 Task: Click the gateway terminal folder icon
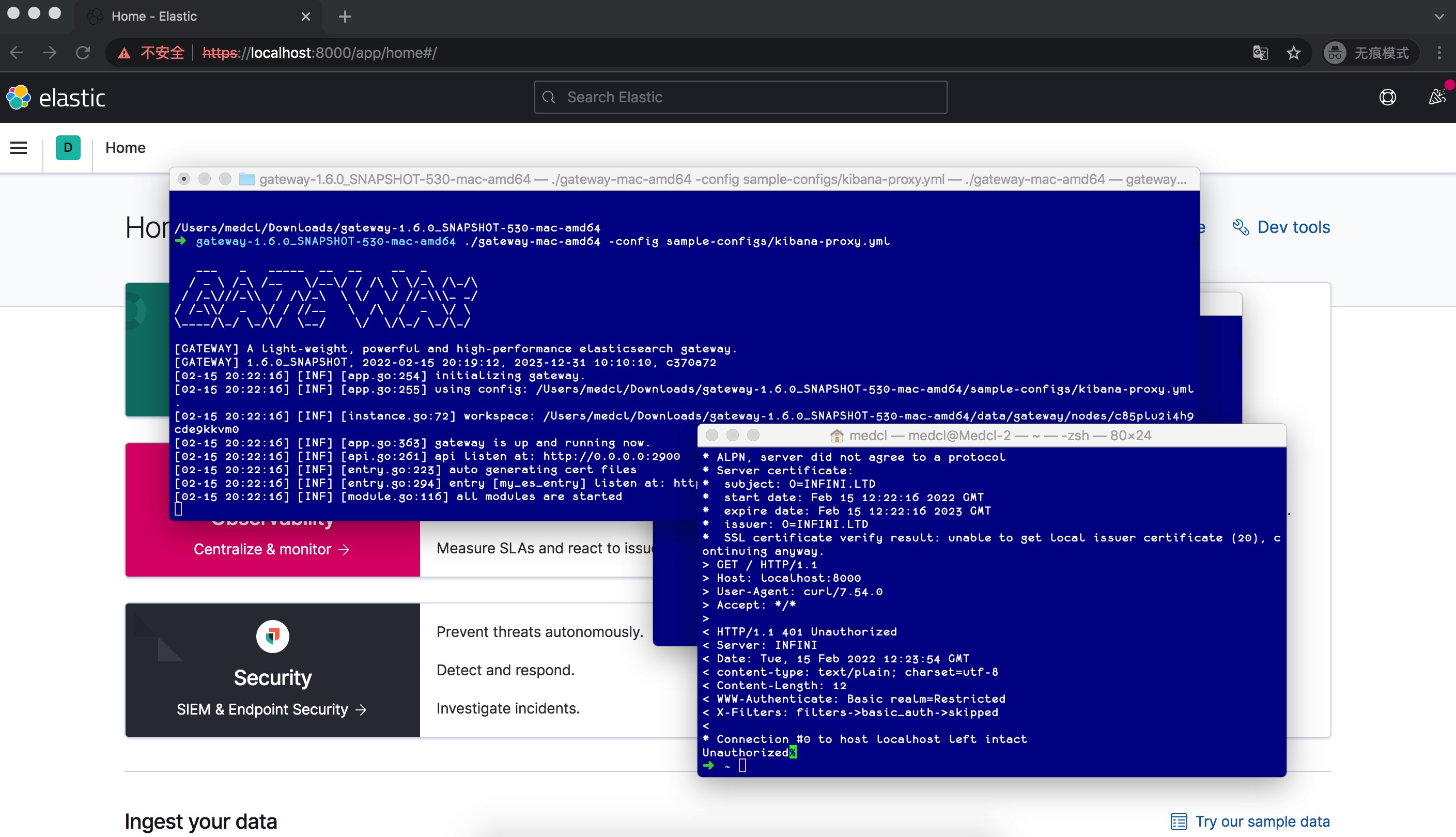pyautogui.click(x=246, y=179)
